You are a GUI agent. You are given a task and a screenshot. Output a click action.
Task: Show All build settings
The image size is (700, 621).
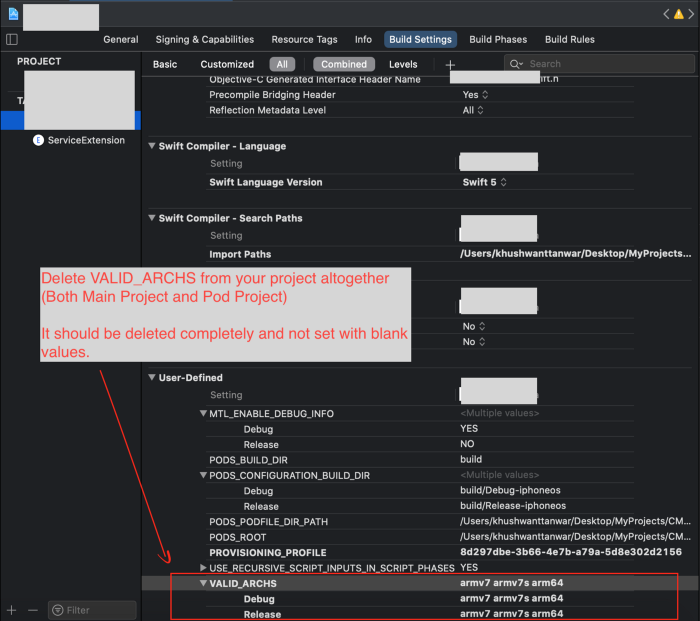tap(282, 64)
